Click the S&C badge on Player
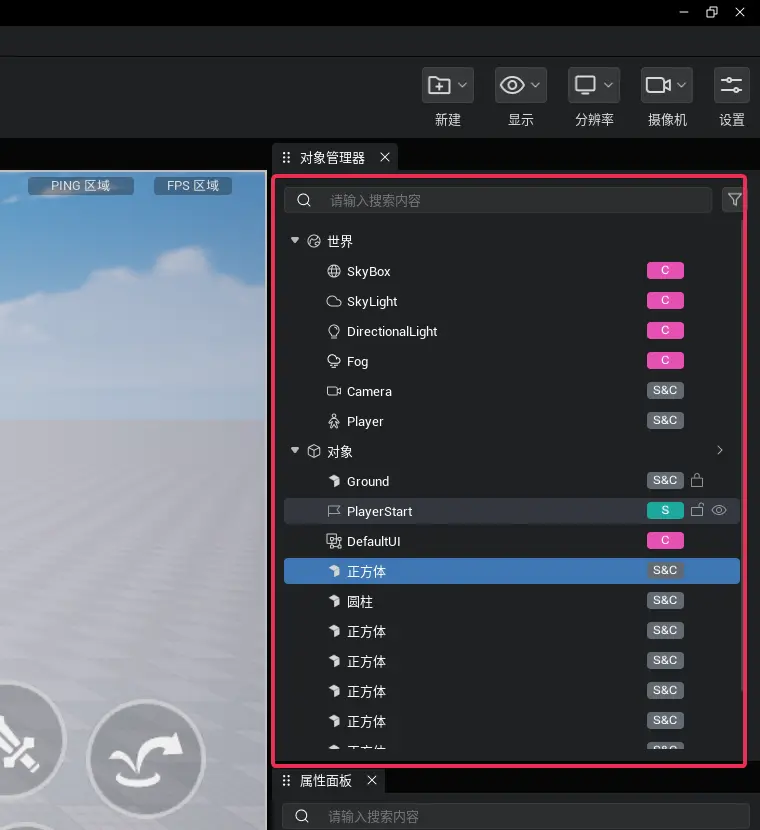This screenshot has height=830, width=760. 665,420
